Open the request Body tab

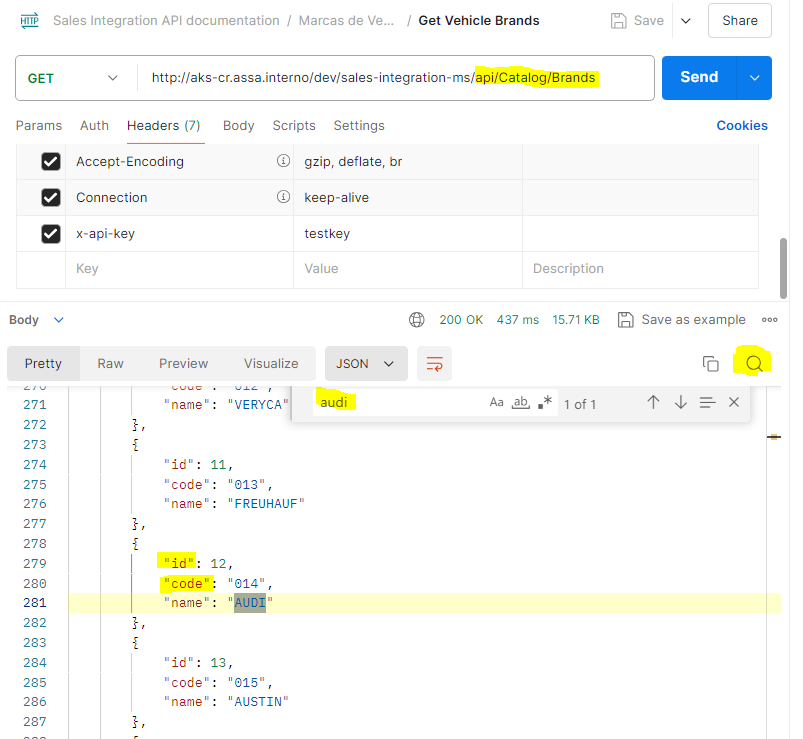click(x=239, y=125)
